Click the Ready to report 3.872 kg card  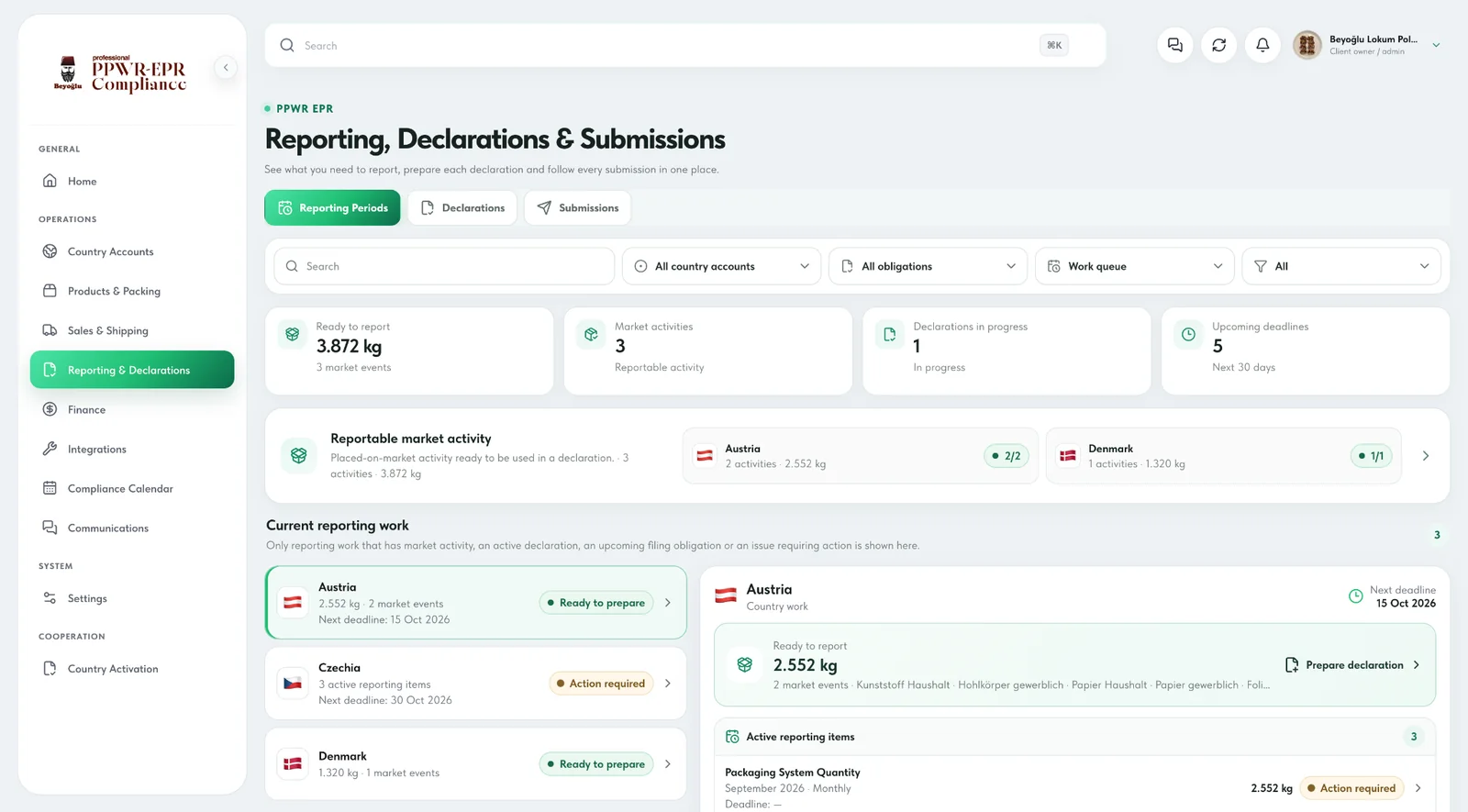click(409, 351)
